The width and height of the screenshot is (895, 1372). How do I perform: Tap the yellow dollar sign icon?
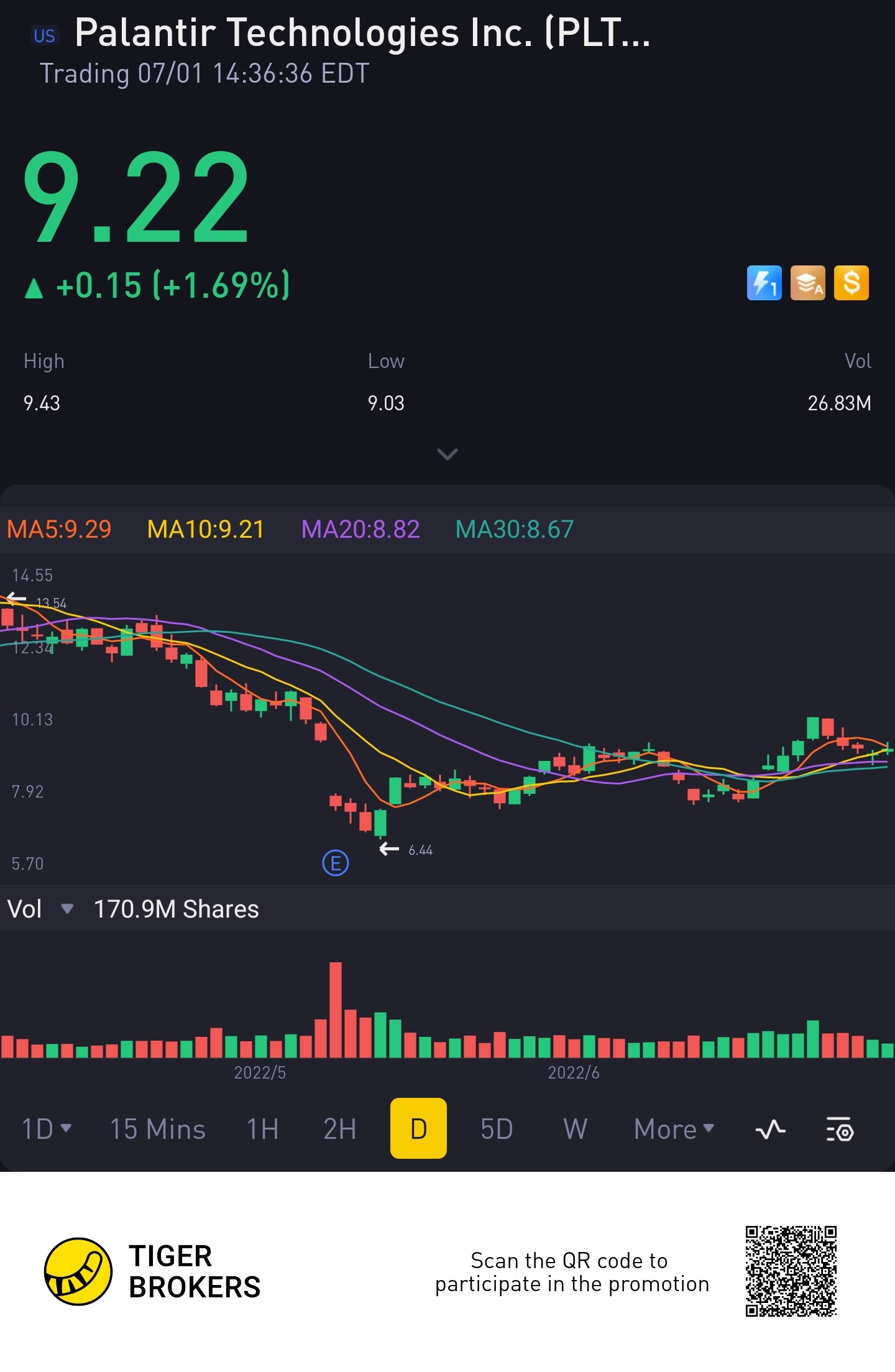(851, 283)
